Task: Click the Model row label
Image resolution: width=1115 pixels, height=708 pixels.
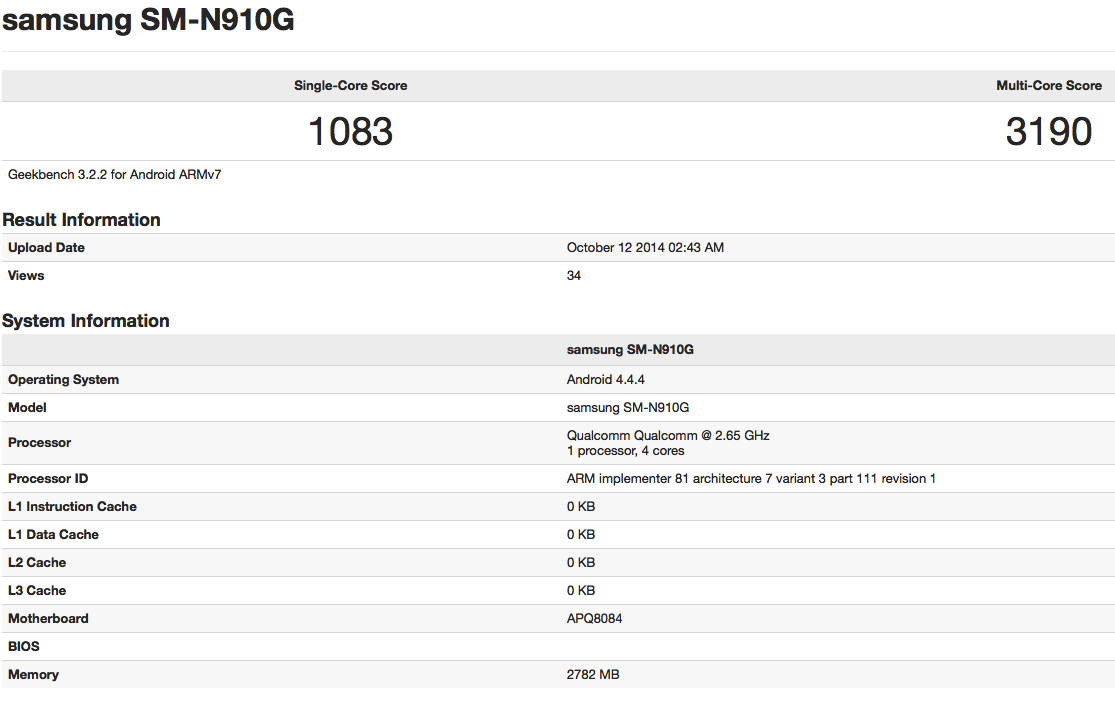Action: pos(28,408)
